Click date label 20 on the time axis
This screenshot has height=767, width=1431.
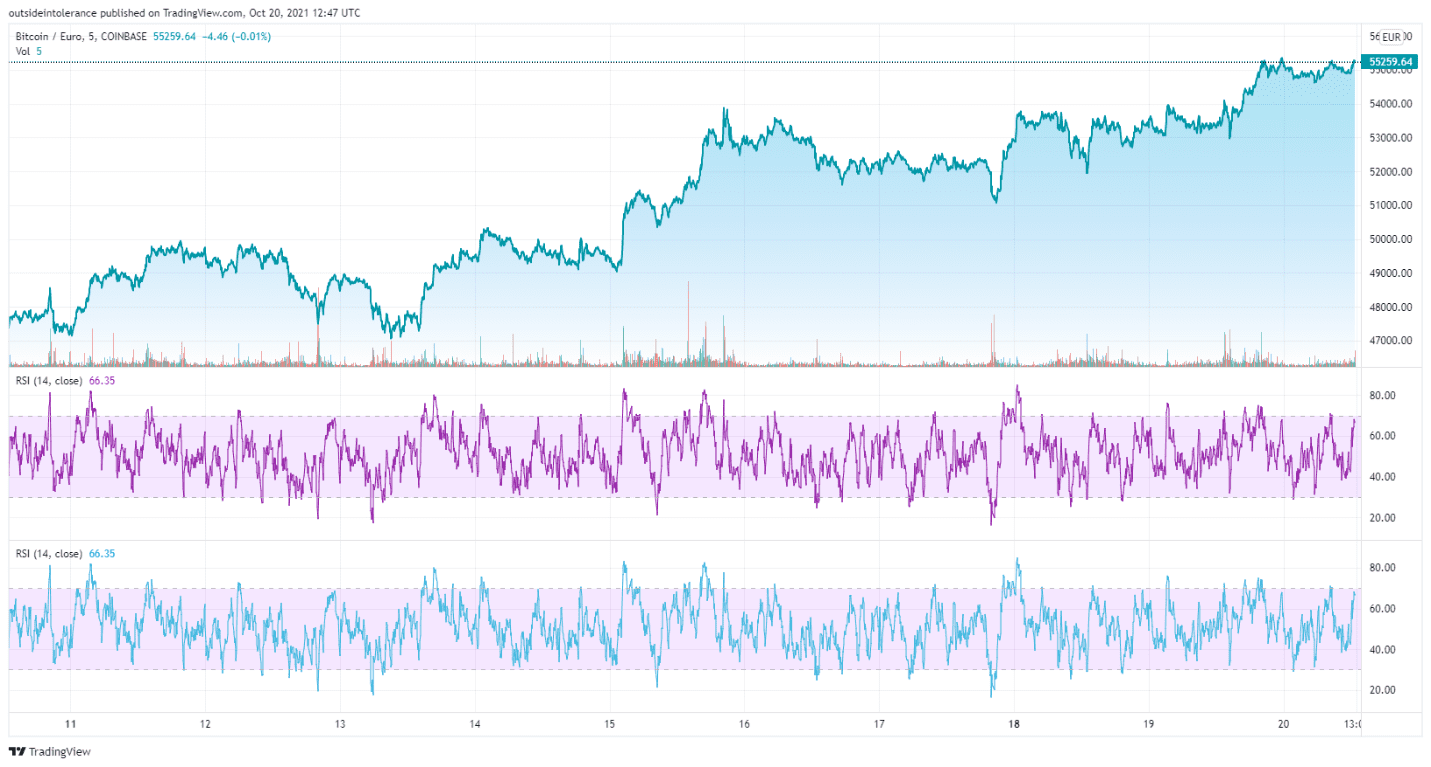(1284, 724)
